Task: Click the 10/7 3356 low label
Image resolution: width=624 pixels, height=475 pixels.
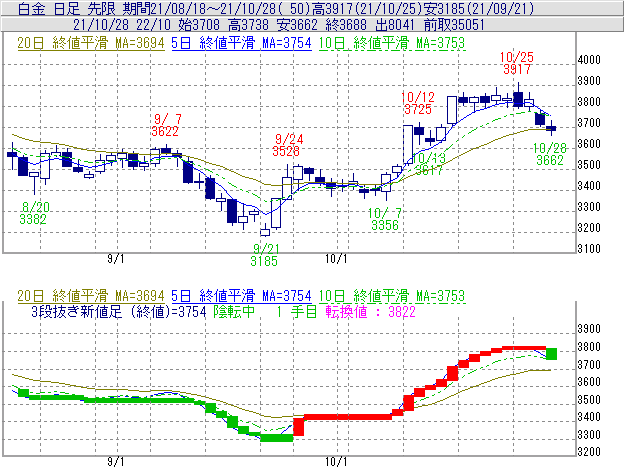Action: click(385, 219)
